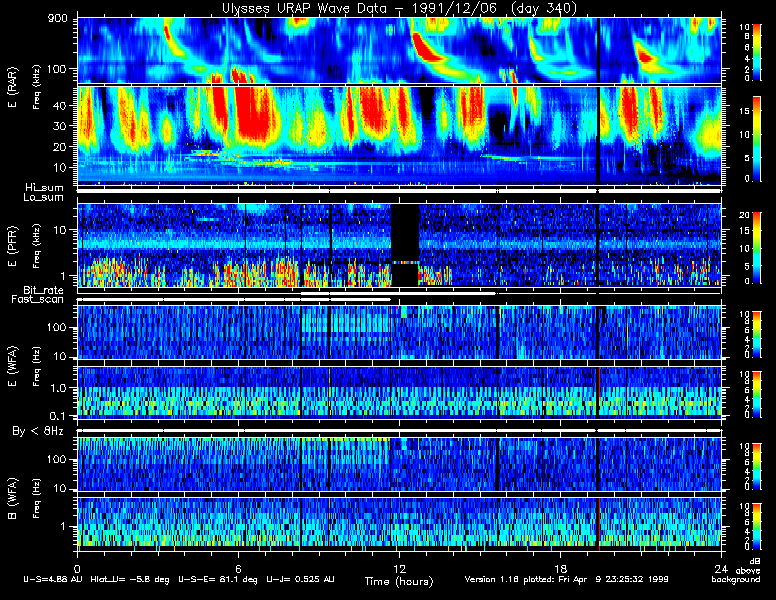The image size is (776, 600).
Task: Click the "0" hour tick on time axis
Action: (x=77, y=568)
